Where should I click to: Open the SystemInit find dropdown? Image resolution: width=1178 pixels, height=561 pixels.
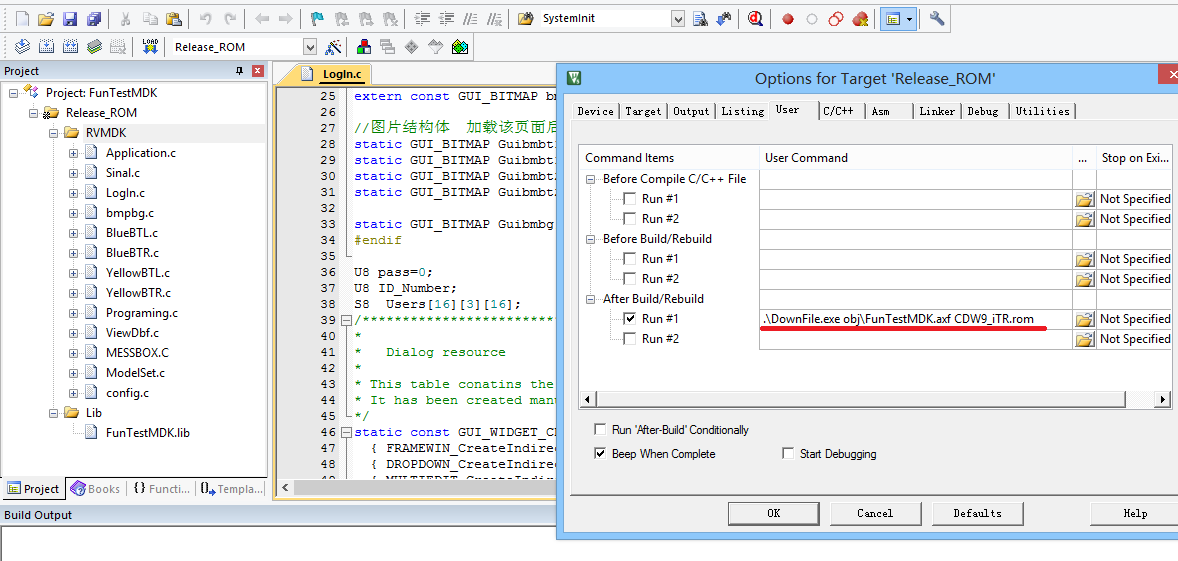coord(678,19)
